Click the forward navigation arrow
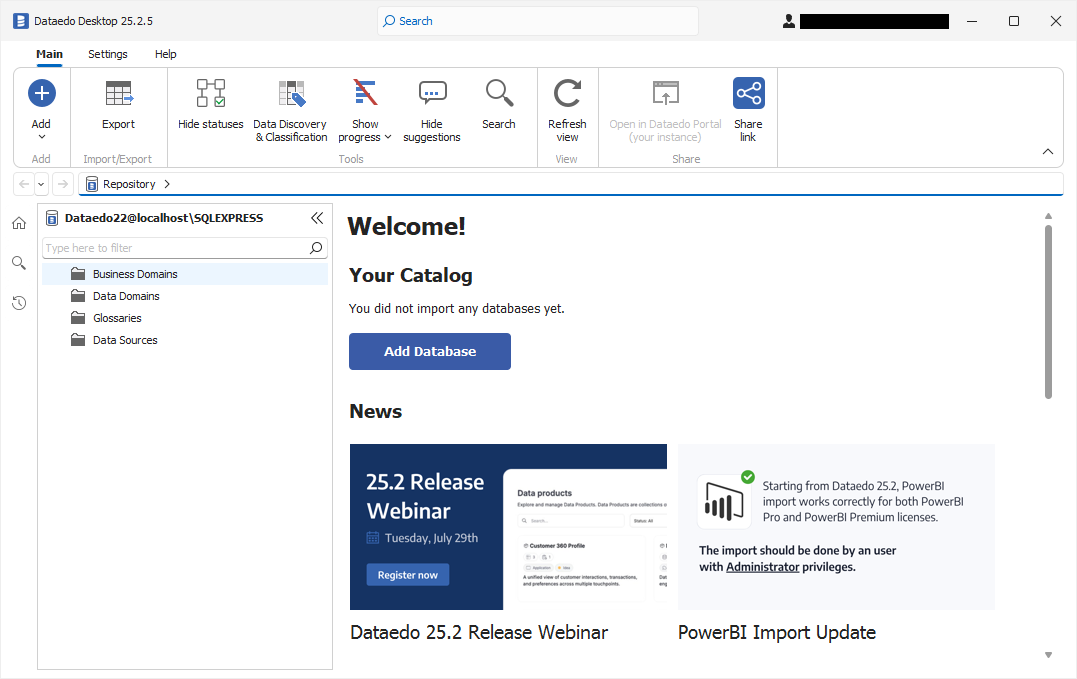The image size is (1077, 679). [63, 184]
